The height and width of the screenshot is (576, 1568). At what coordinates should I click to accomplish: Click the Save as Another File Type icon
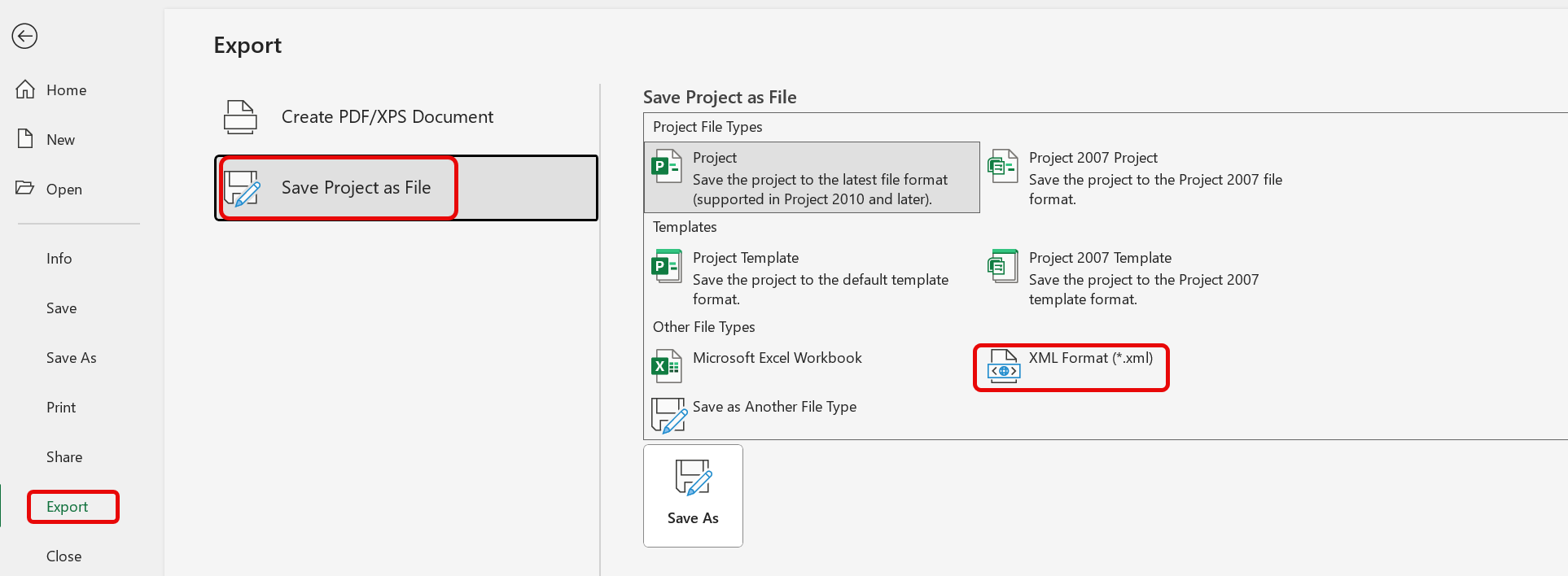click(668, 415)
